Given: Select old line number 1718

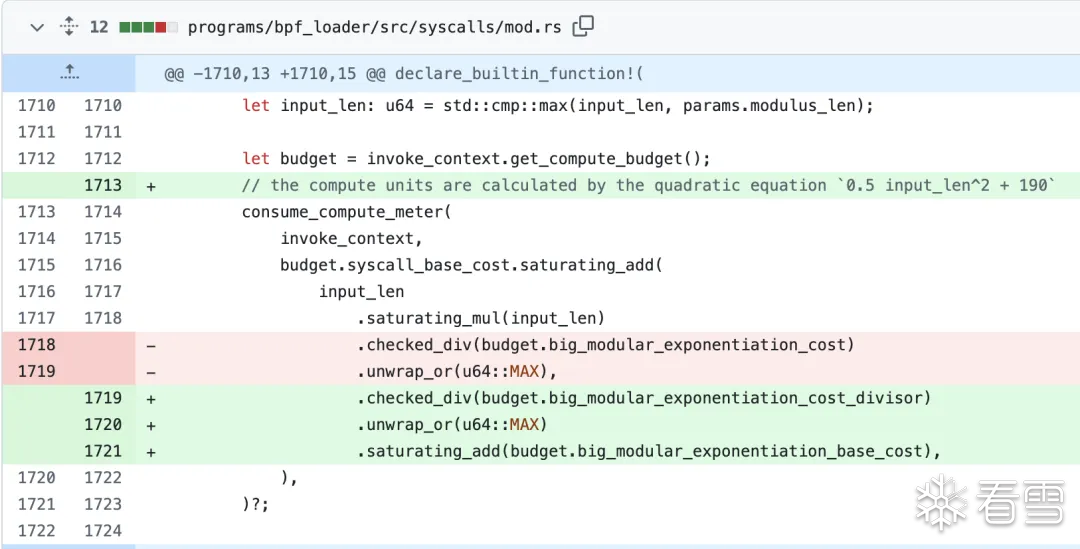Looking at the screenshot, I should [37, 344].
